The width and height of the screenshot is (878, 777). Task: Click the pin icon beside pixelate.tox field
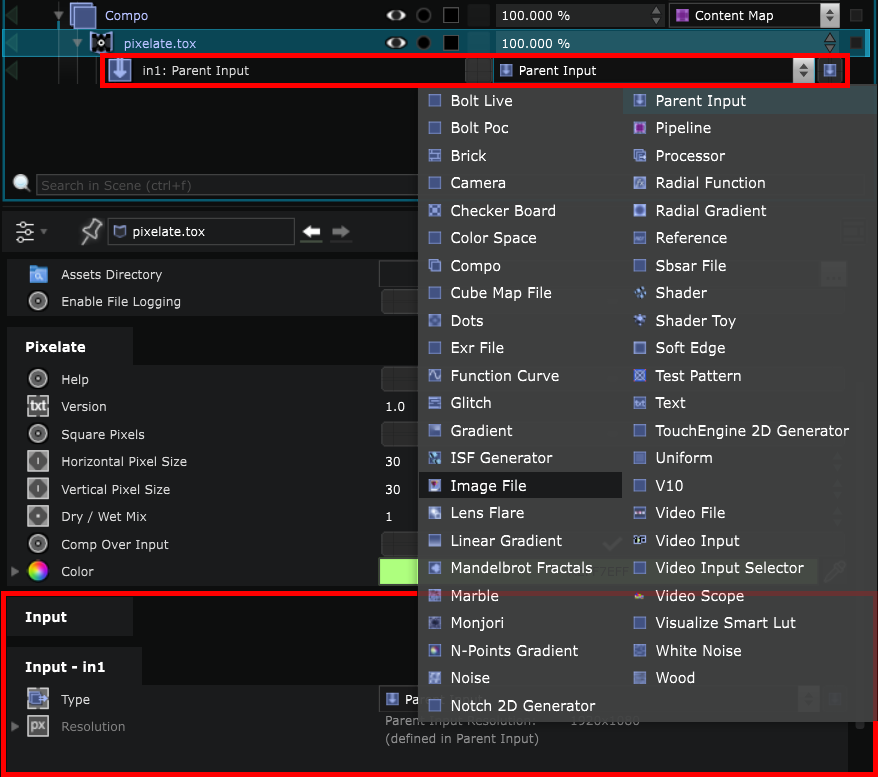point(91,231)
